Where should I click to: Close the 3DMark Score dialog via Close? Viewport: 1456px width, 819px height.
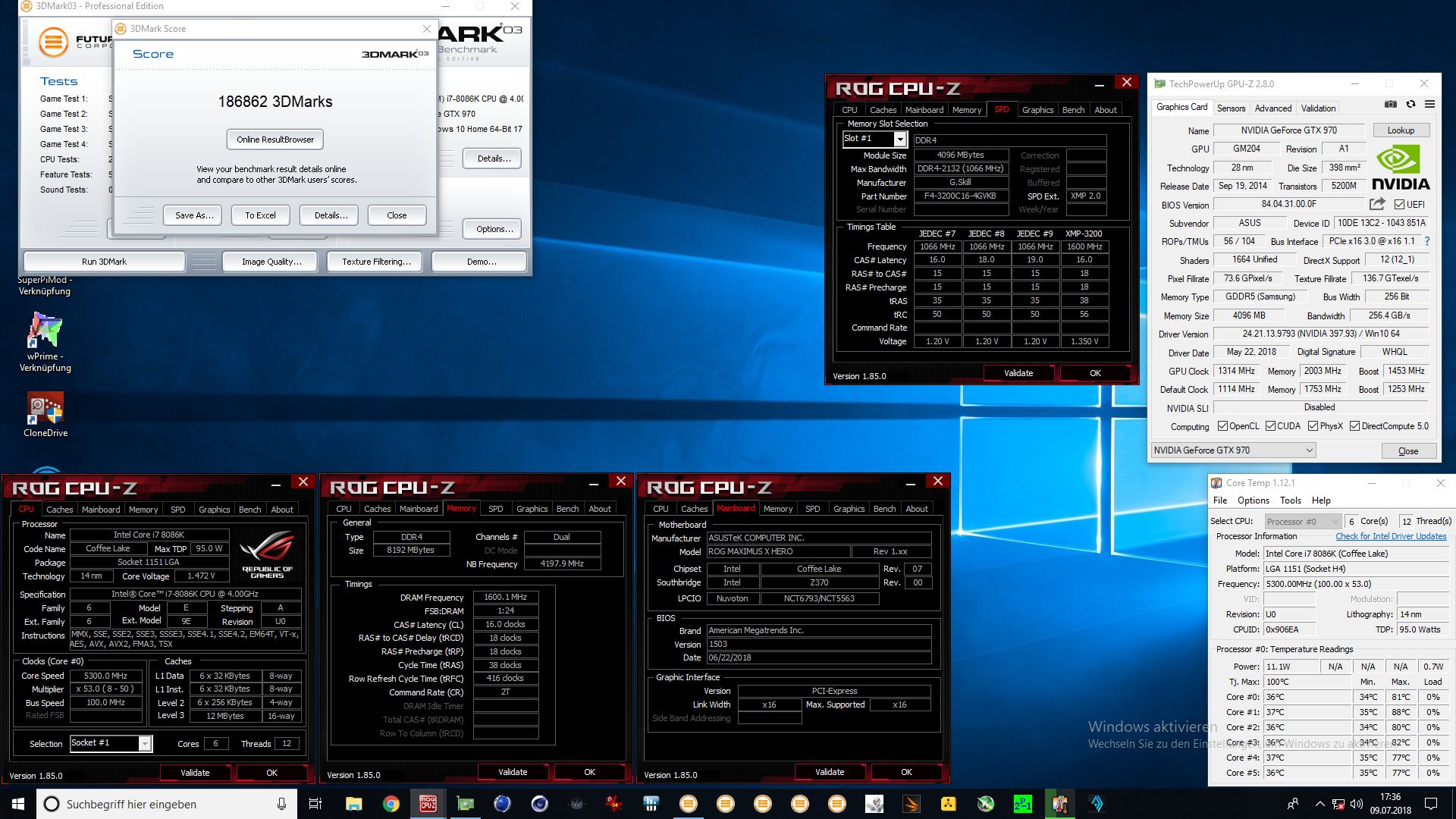coord(397,215)
